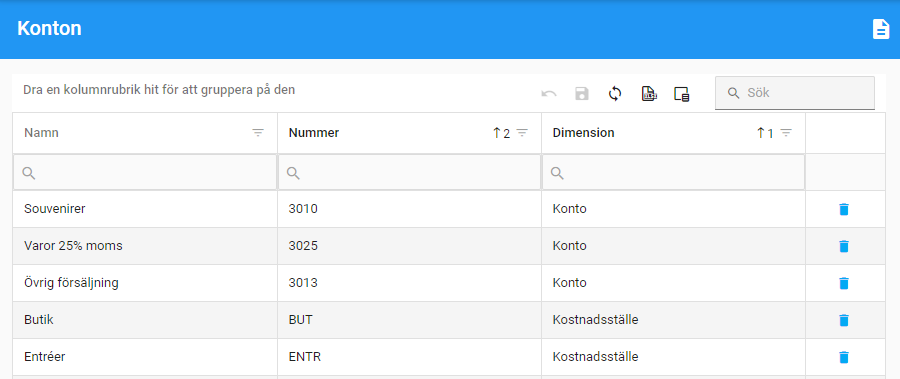Delete the Varor 25% moms row
This screenshot has width=900, height=379.
(x=843, y=246)
